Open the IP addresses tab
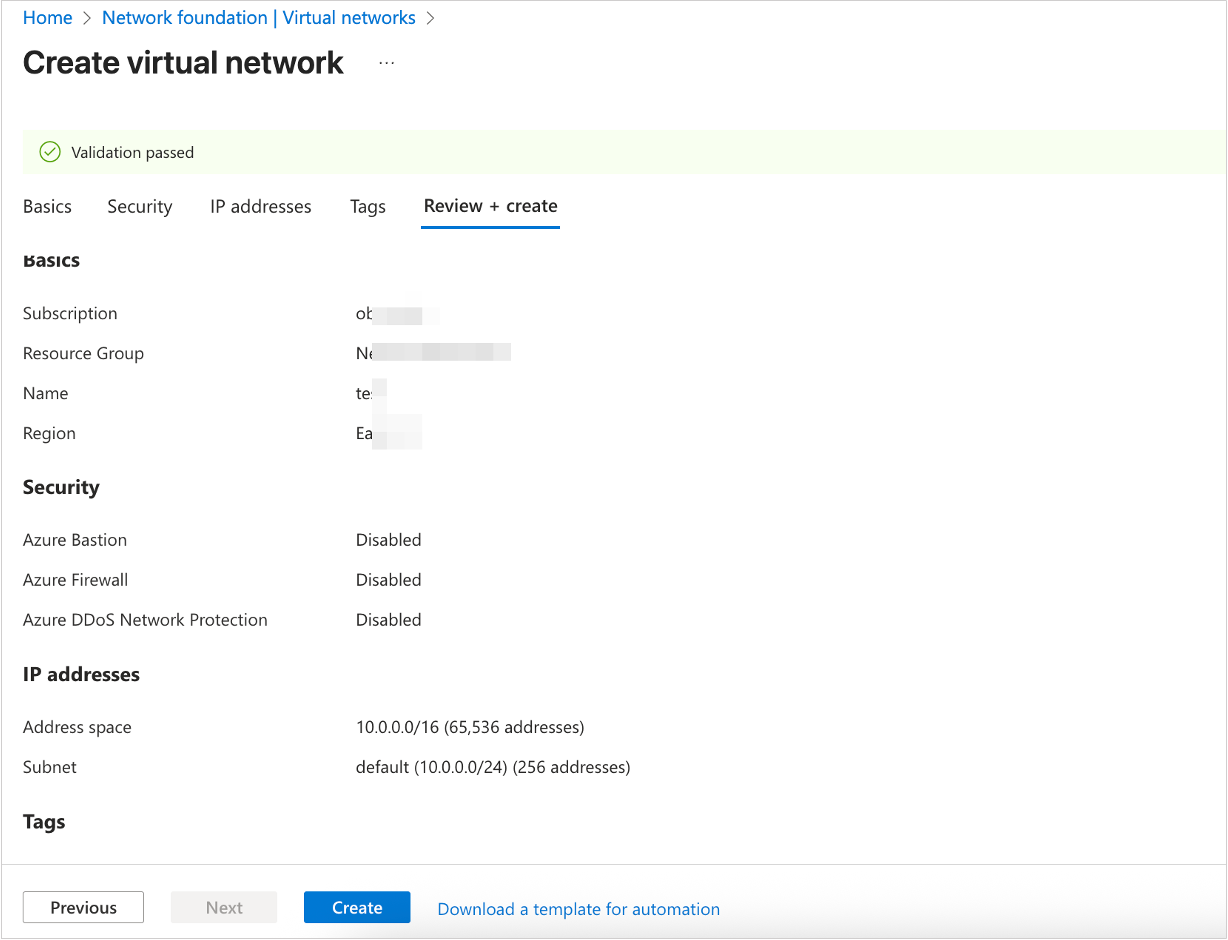 point(261,206)
